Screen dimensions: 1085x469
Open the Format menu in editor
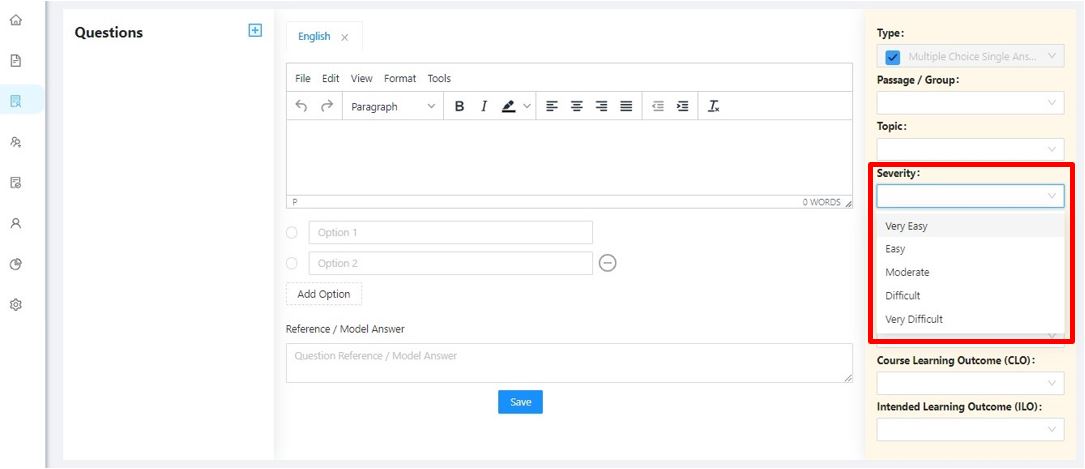[399, 78]
